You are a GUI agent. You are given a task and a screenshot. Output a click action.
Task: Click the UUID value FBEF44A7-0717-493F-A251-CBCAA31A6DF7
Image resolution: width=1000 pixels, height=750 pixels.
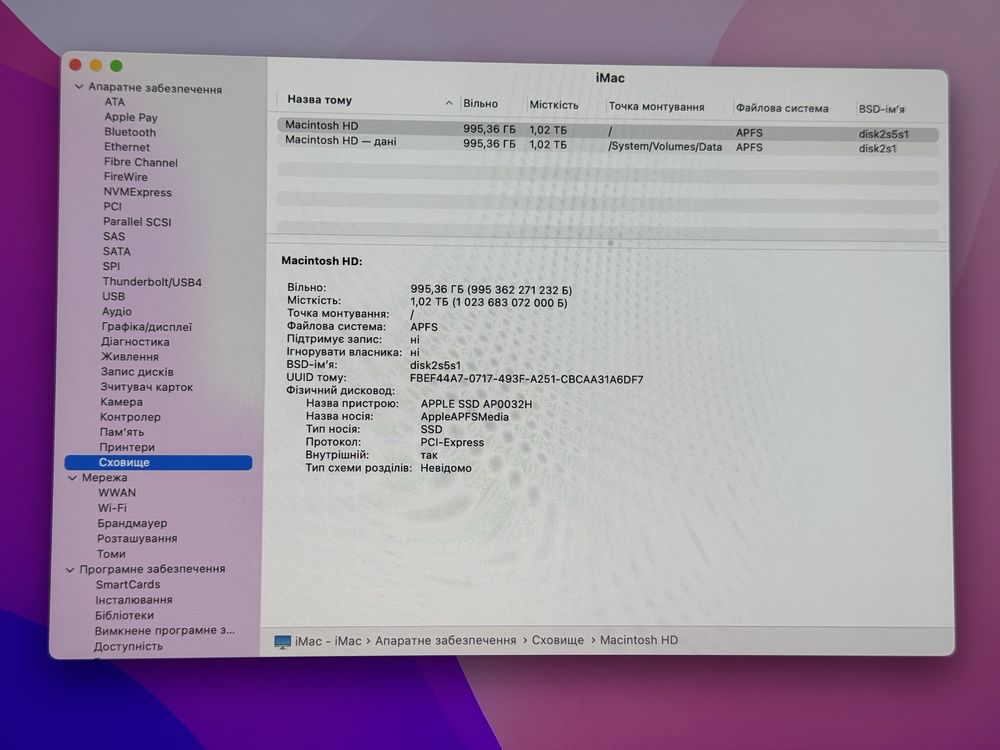tap(526, 379)
